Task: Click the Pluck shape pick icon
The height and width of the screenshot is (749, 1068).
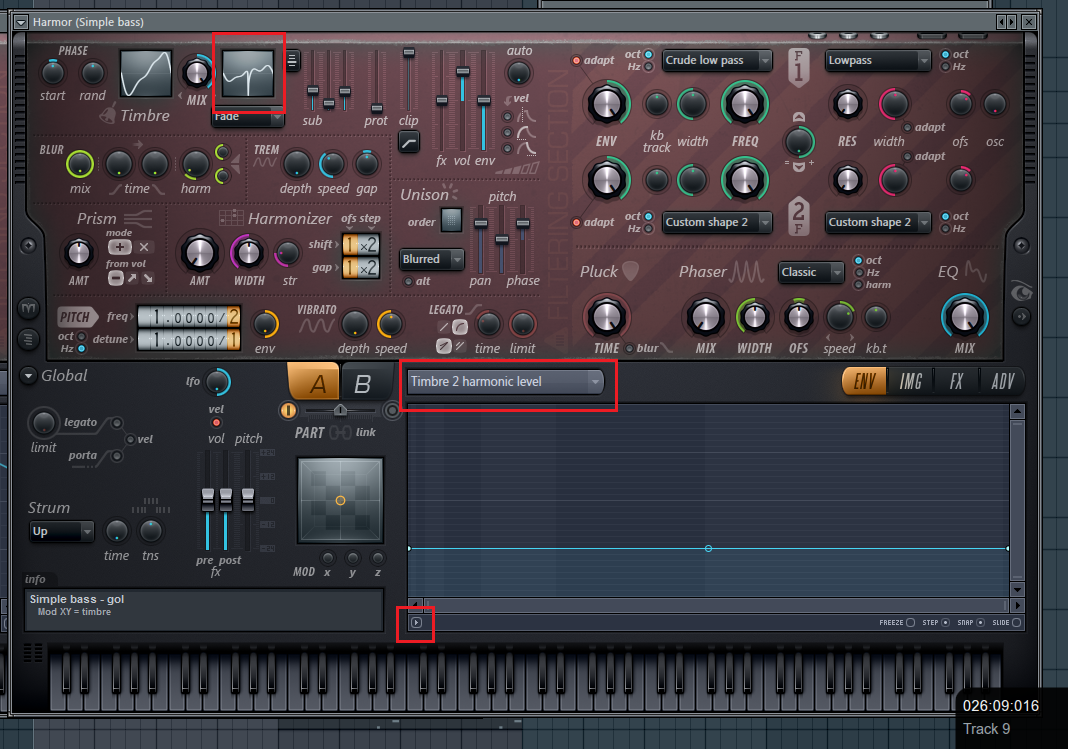Action: [631, 271]
